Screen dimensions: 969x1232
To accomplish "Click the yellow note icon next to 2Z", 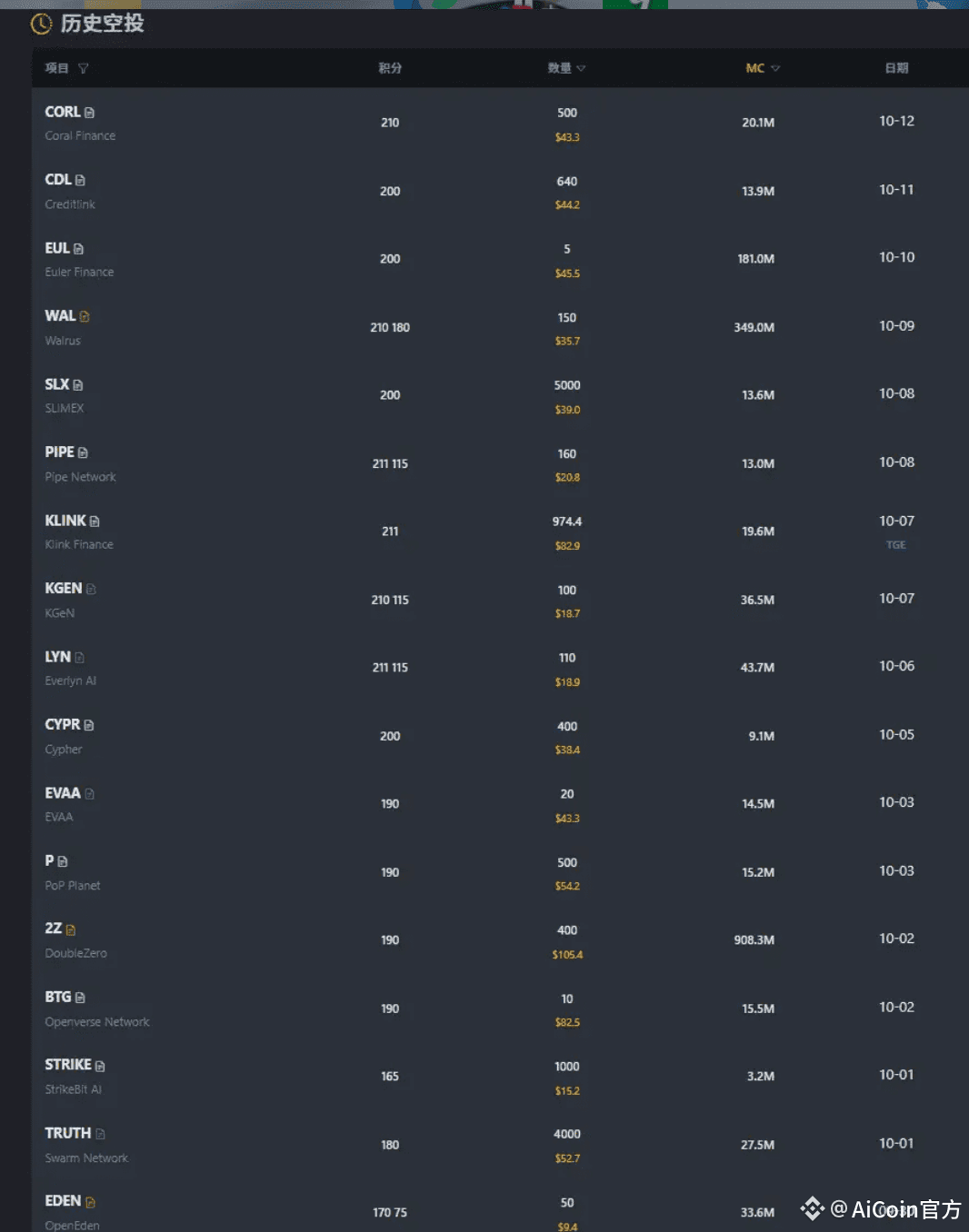I will [71, 929].
